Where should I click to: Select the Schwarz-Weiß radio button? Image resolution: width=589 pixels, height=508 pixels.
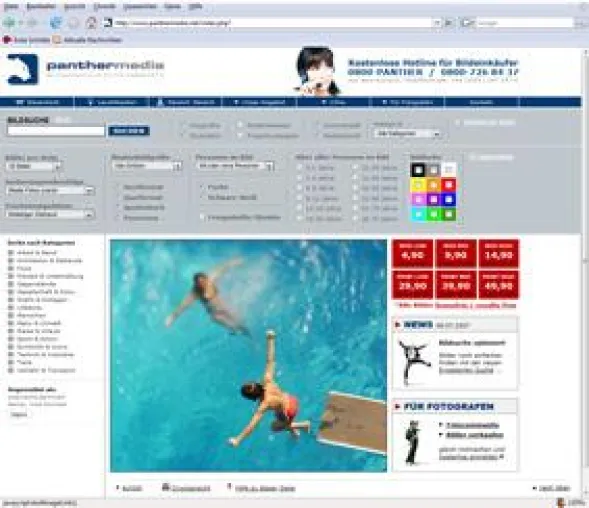(202, 197)
